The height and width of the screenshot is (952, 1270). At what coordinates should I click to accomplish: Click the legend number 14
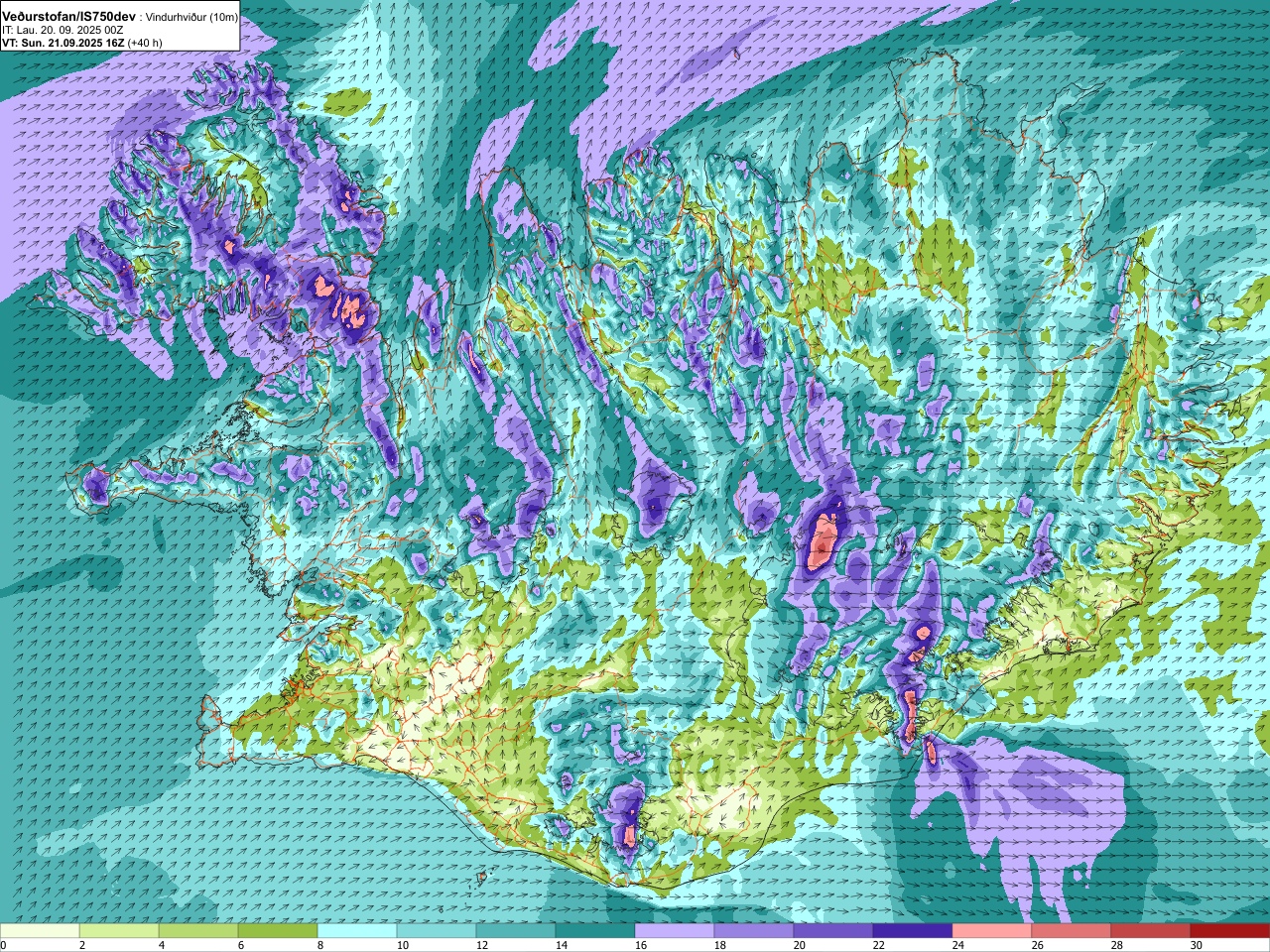[x=562, y=945]
